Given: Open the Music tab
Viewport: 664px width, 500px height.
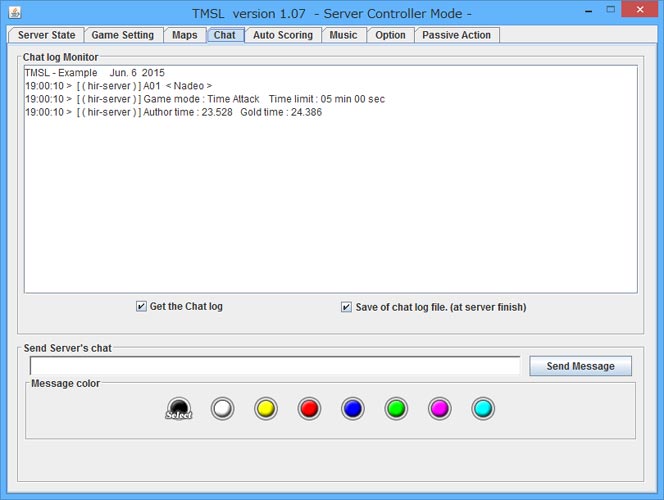Looking at the screenshot, I should [343, 35].
